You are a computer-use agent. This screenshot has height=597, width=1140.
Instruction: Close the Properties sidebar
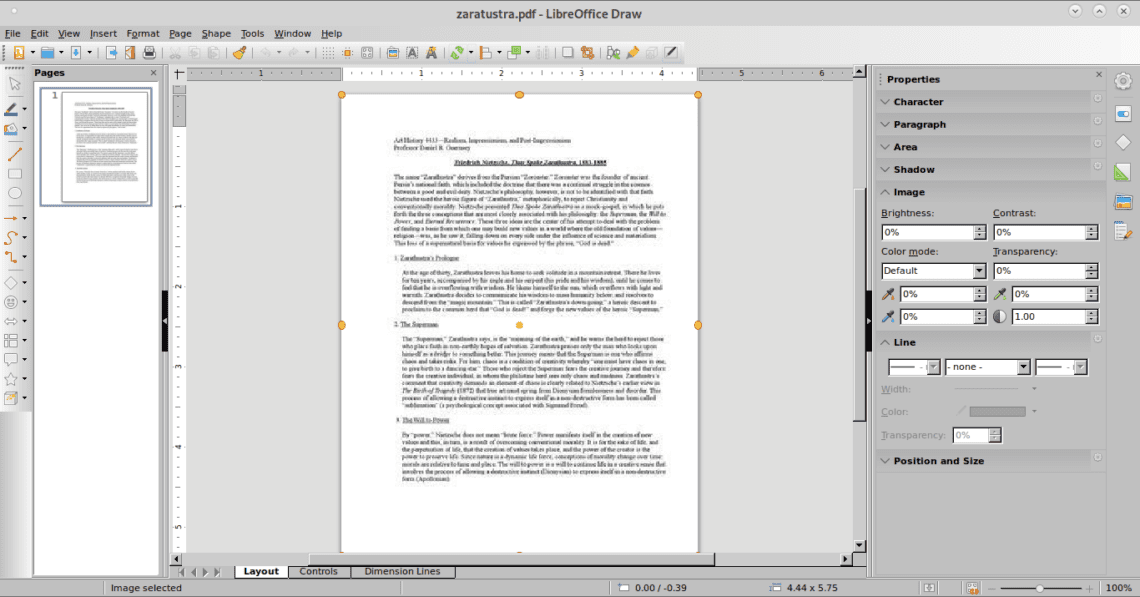click(x=1097, y=79)
